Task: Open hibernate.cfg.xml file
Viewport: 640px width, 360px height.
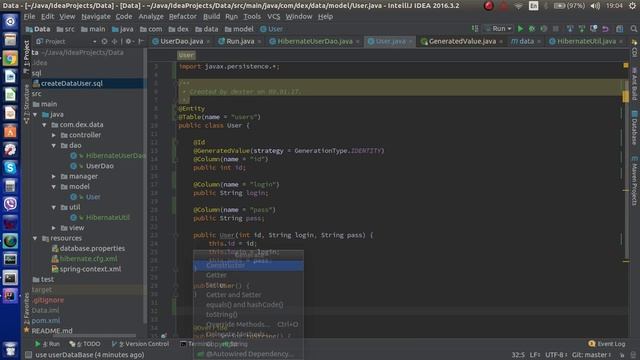Action: (84, 259)
